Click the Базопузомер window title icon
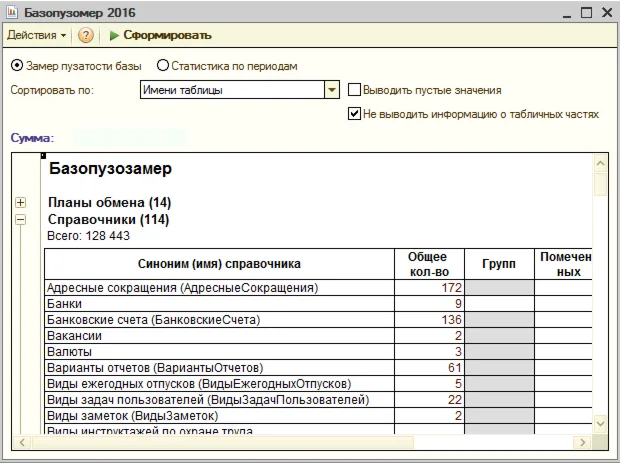The height and width of the screenshot is (463, 620). point(10,12)
